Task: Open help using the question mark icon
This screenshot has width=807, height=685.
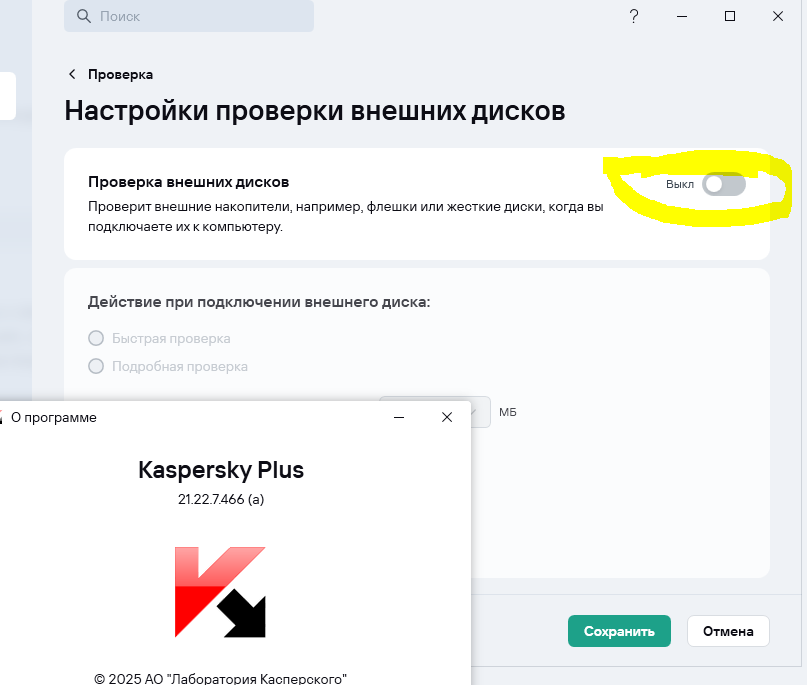Action: (633, 16)
